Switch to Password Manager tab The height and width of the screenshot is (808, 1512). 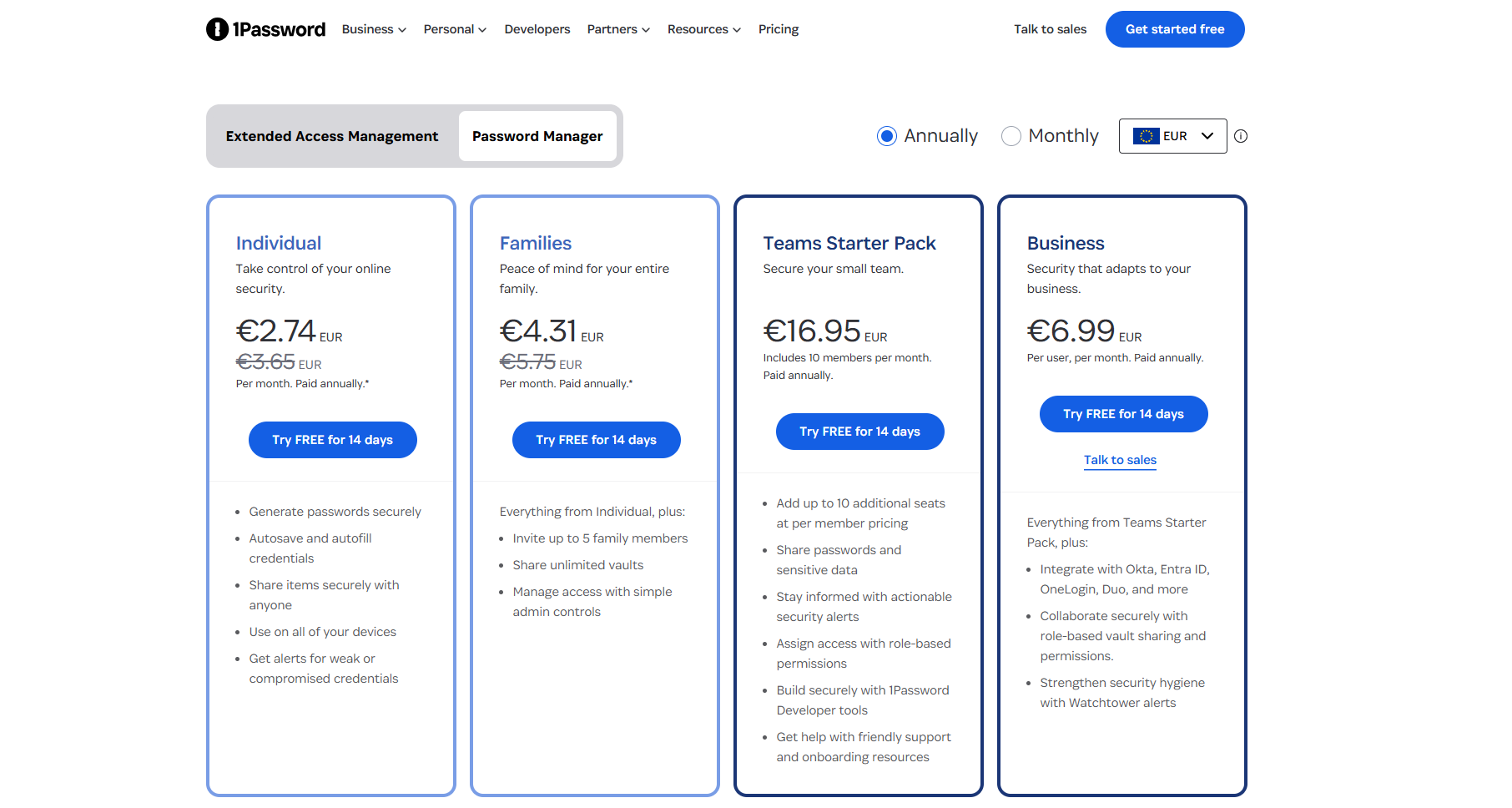pyautogui.click(x=537, y=136)
